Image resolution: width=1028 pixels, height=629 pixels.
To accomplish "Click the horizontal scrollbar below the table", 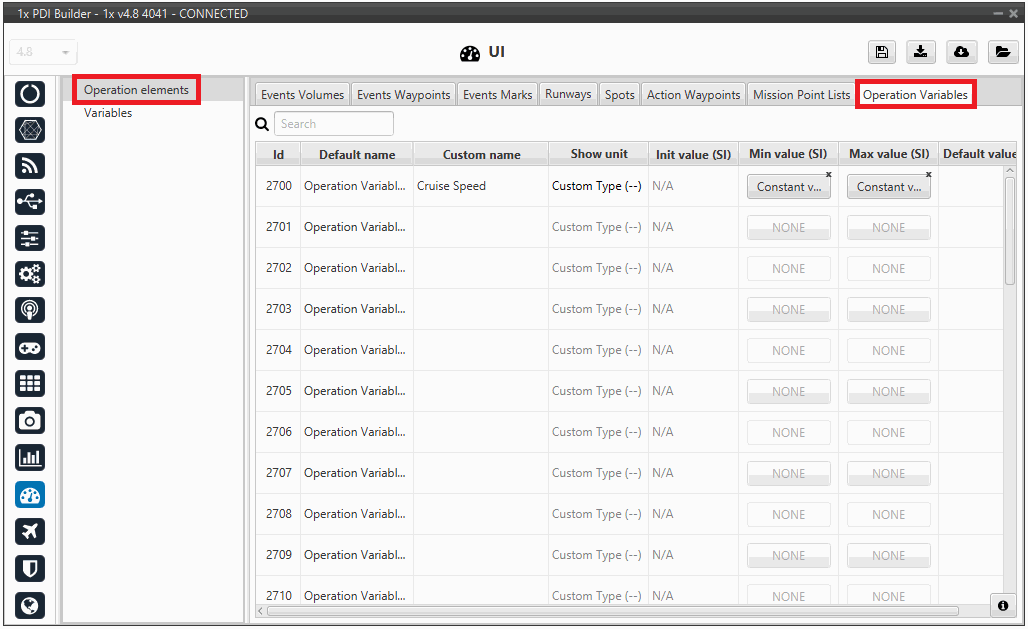I will pyautogui.click(x=612, y=610).
